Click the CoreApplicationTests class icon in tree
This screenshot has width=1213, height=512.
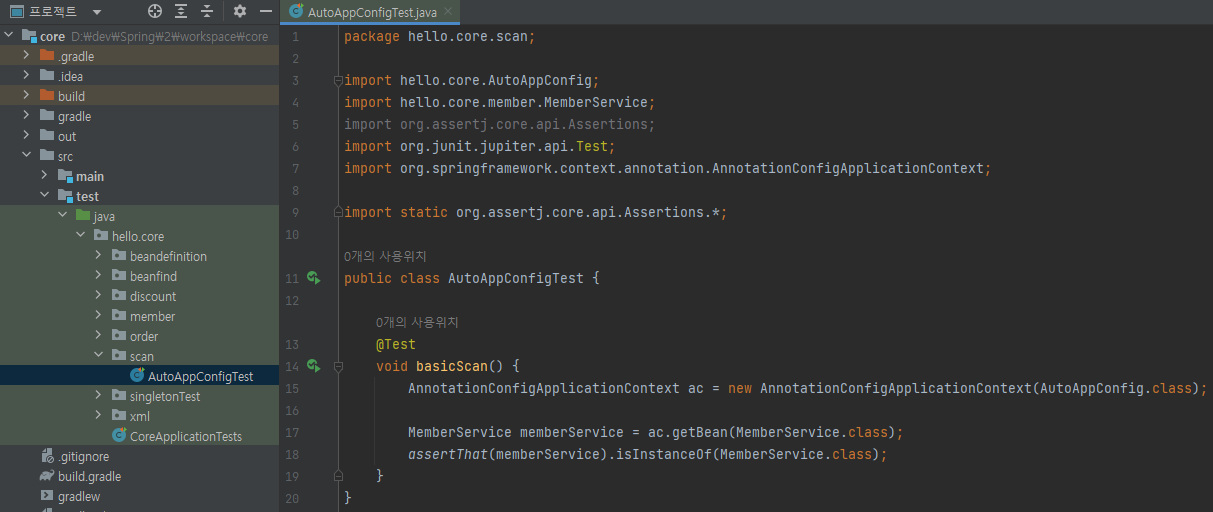(119, 436)
